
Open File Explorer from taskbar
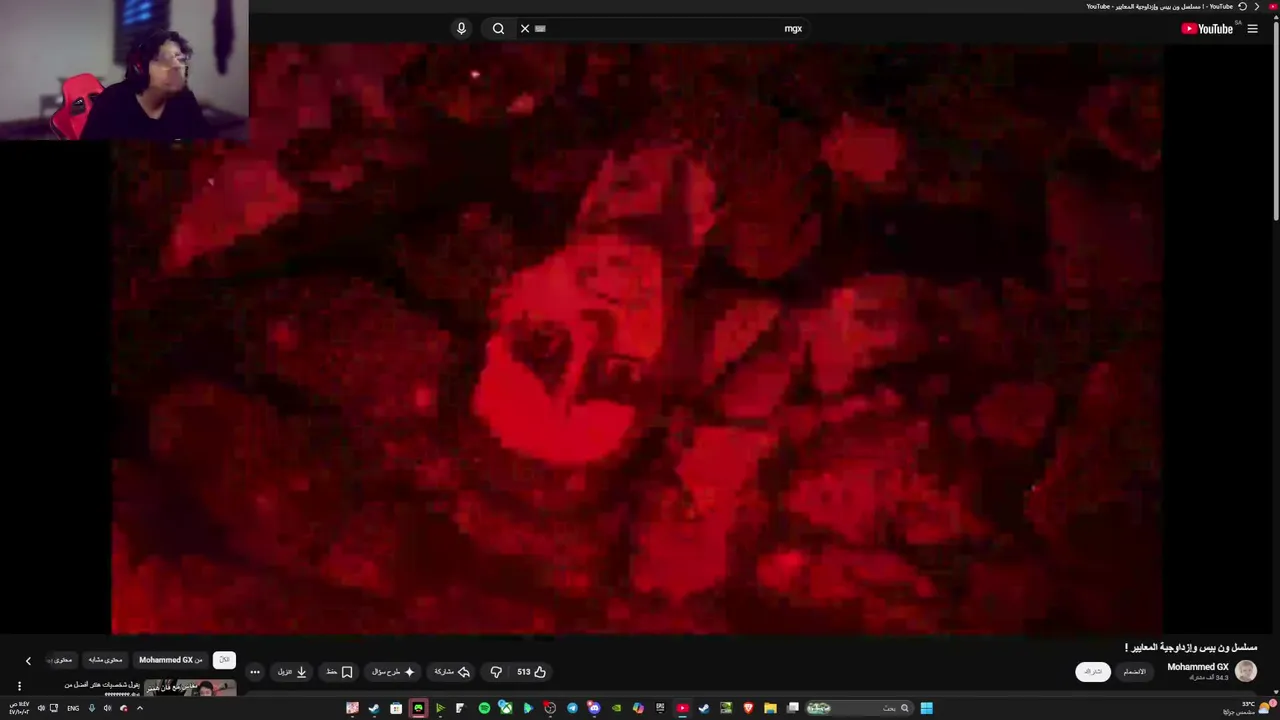coord(770,708)
